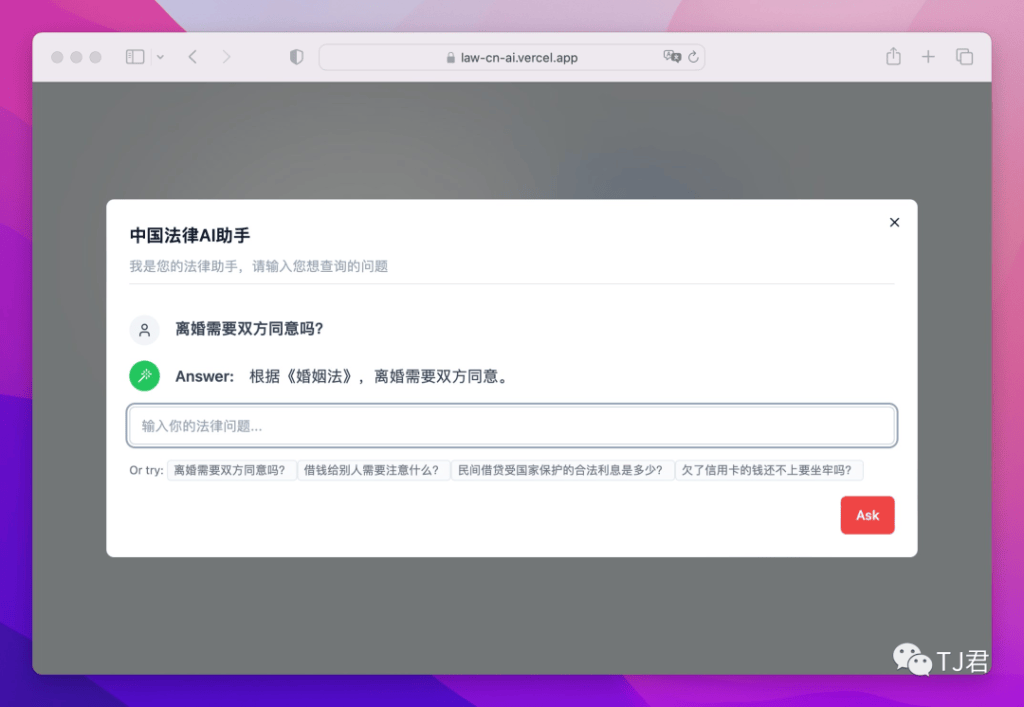Viewport: 1024px width, 707px height.
Task: Show the tab overview icon
Action: point(964,58)
